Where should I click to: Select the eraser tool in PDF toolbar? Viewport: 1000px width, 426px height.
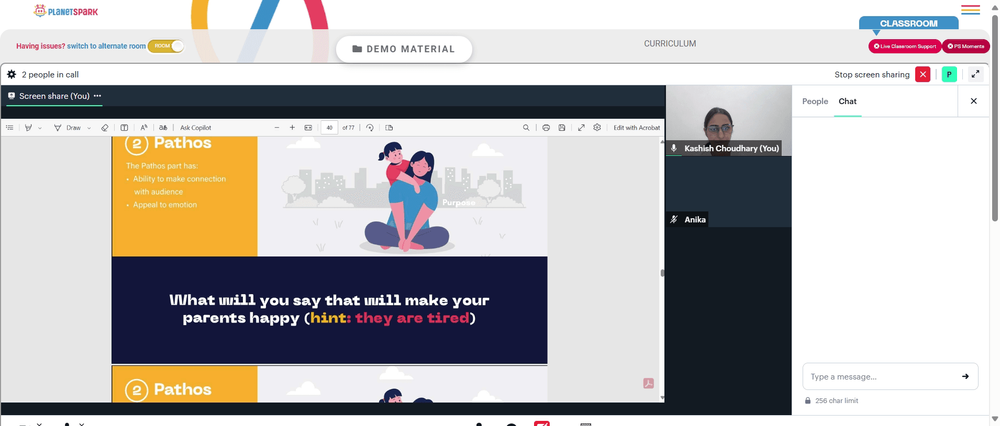(105, 128)
